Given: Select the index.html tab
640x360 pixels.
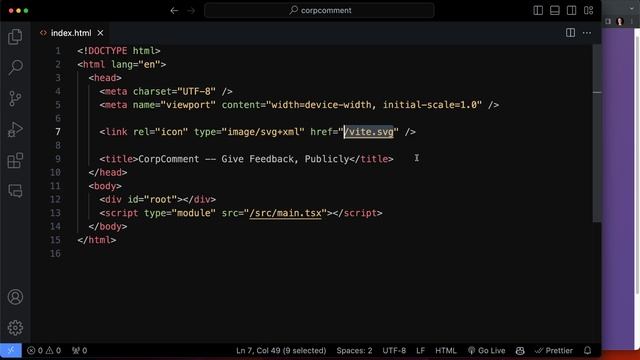Looking at the screenshot, I should click(x=71, y=33).
